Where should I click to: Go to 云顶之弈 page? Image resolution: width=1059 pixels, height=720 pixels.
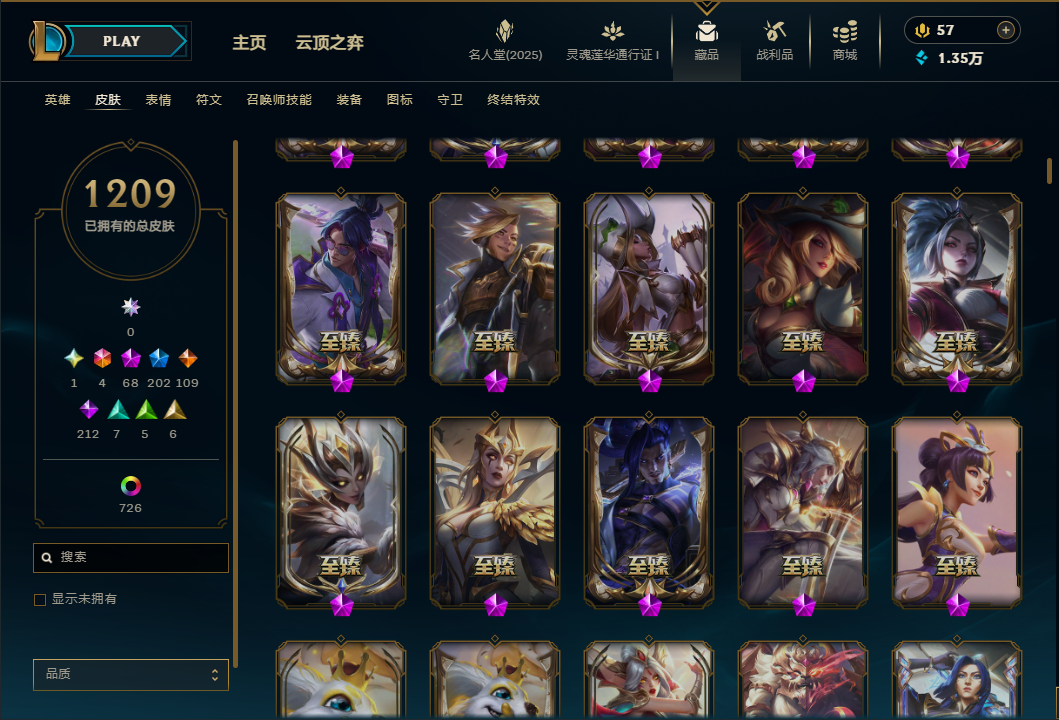[330, 43]
